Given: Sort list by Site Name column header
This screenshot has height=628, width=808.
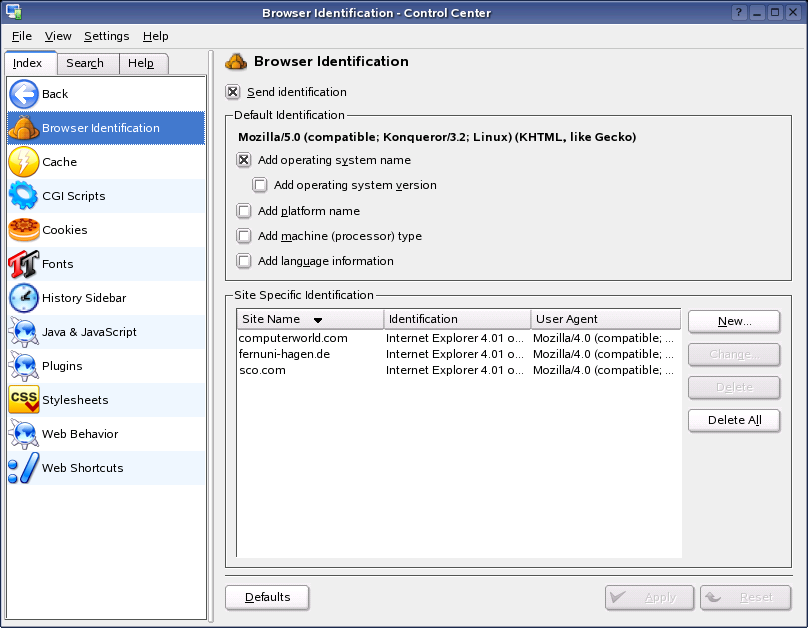Looking at the screenshot, I should point(310,319).
